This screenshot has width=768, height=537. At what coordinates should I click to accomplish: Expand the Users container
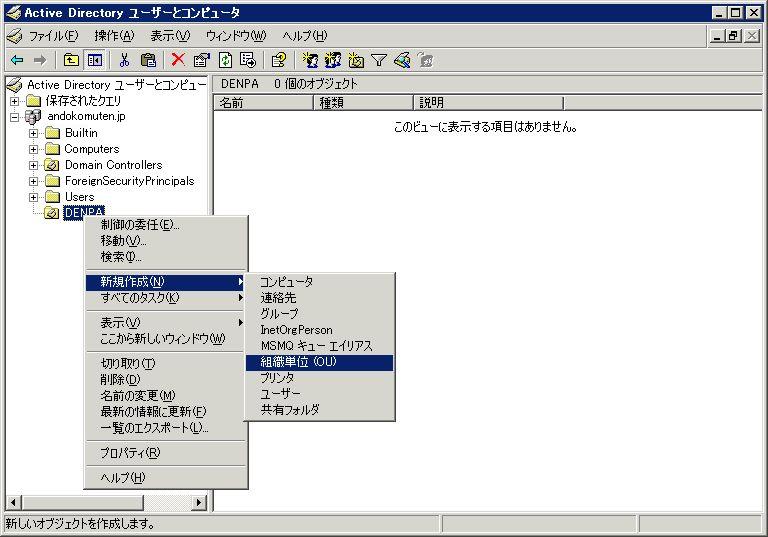33,197
